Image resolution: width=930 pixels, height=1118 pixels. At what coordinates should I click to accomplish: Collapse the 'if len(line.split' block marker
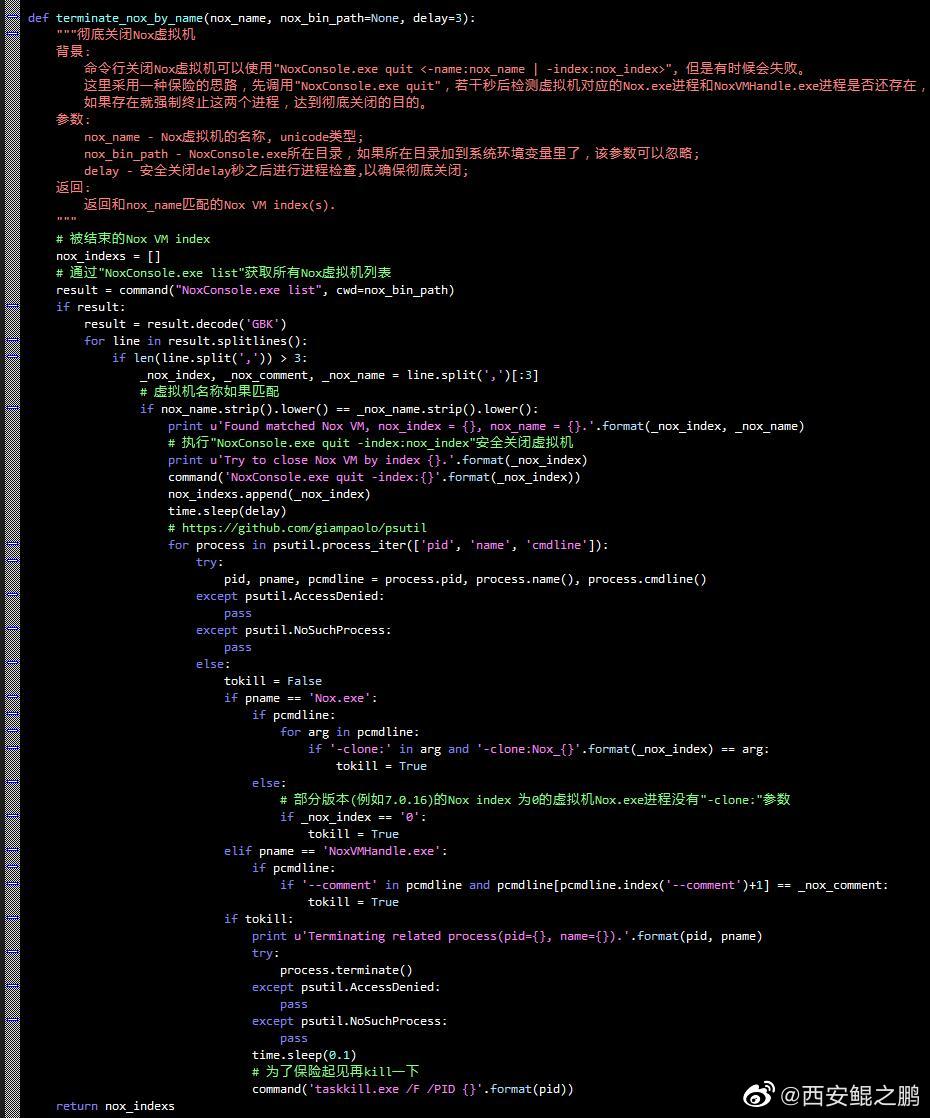(12, 358)
